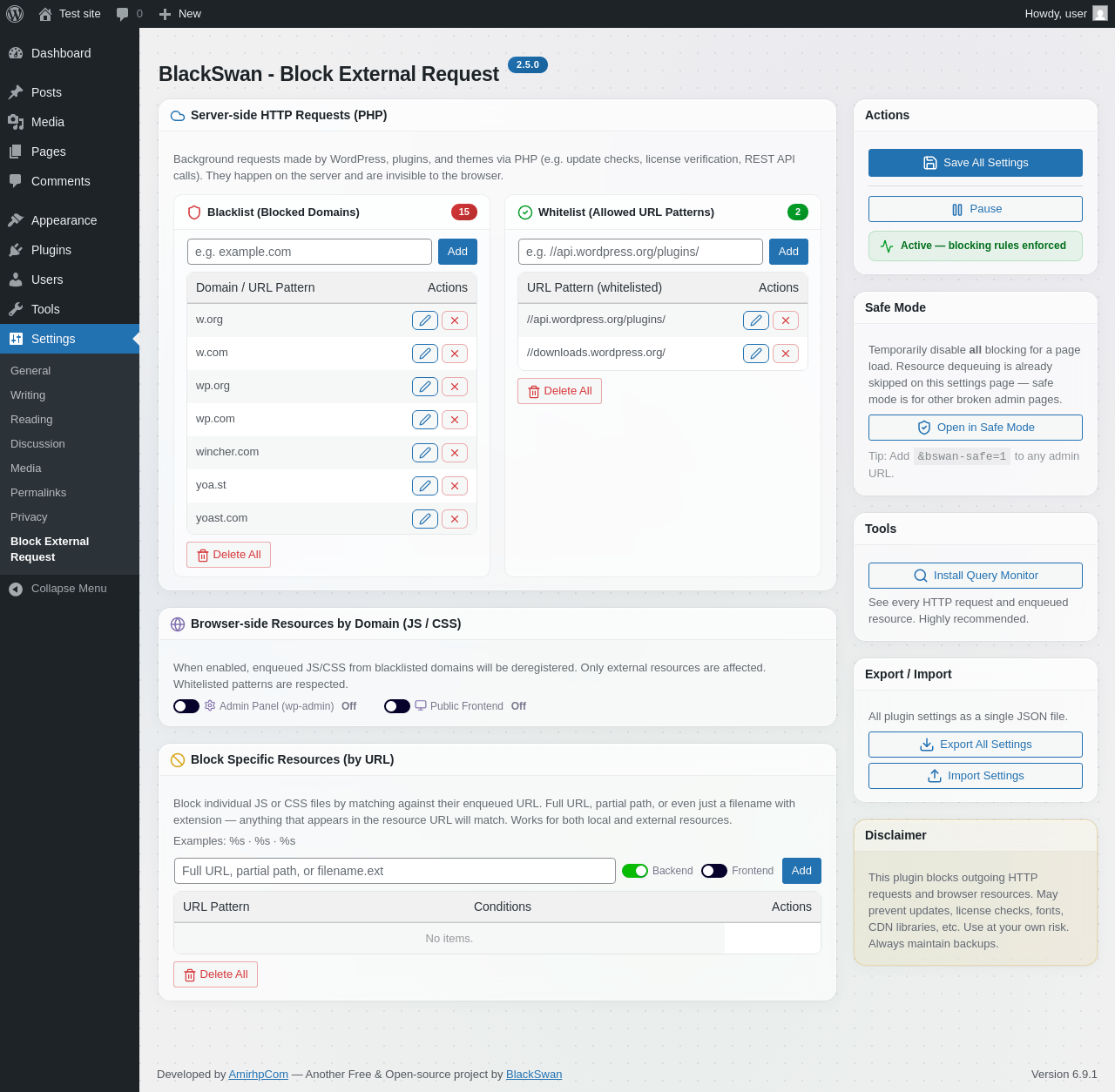1115x1092 pixels.
Task: Toggle Admin Panel (wp-admin) resource blocking
Action: (x=186, y=706)
